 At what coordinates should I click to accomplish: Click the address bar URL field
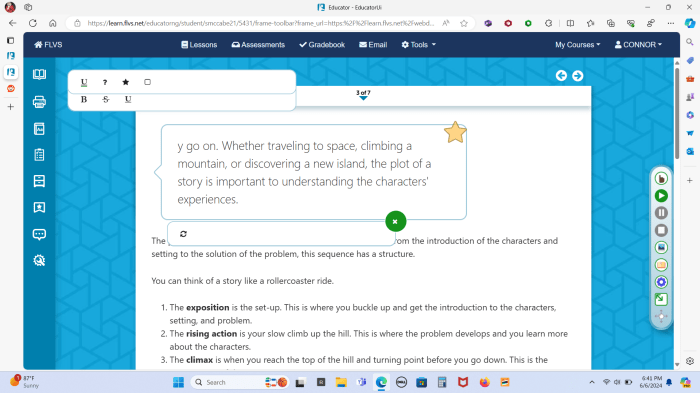[x=260, y=23]
